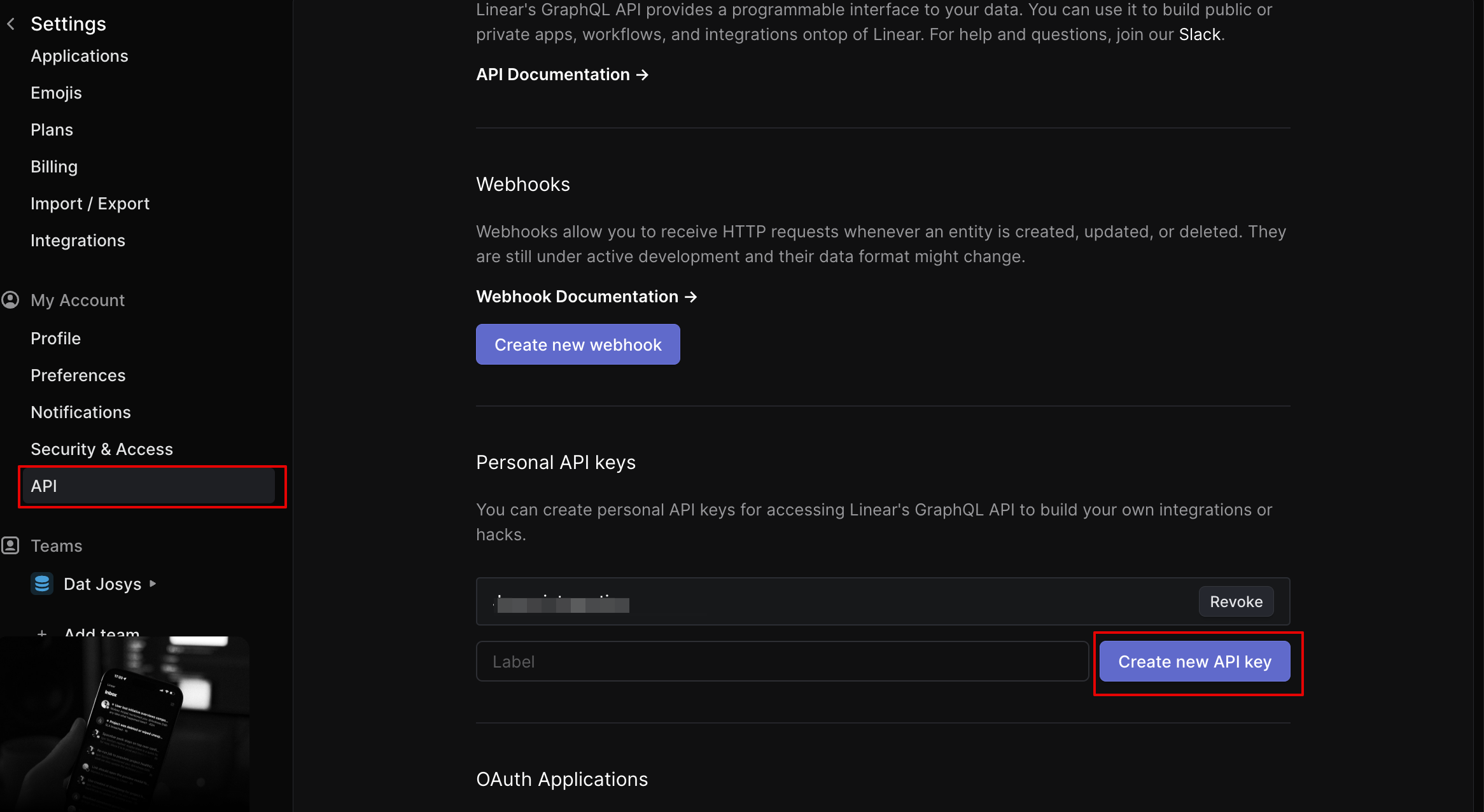Click the Create new API key button
Image resolution: width=1484 pixels, height=812 pixels.
tap(1194, 661)
